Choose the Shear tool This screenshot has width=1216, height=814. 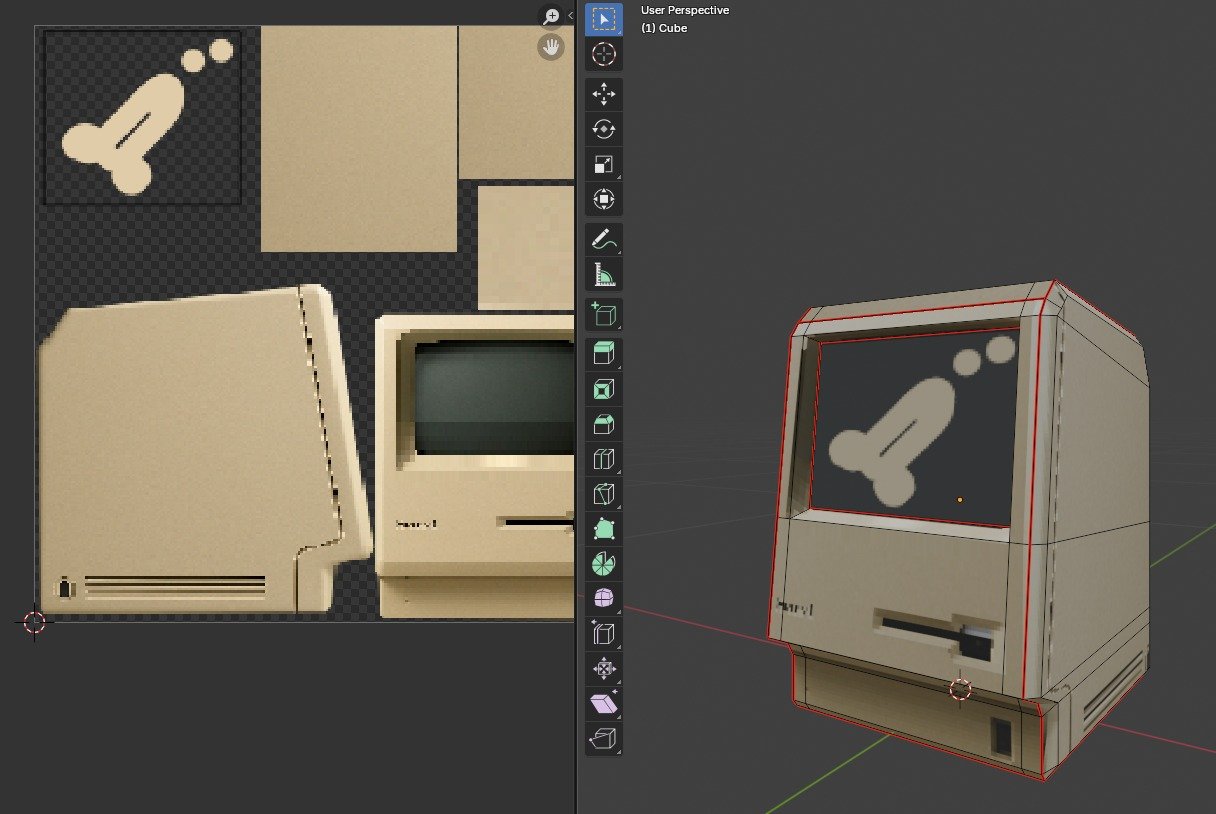(x=604, y=704)
